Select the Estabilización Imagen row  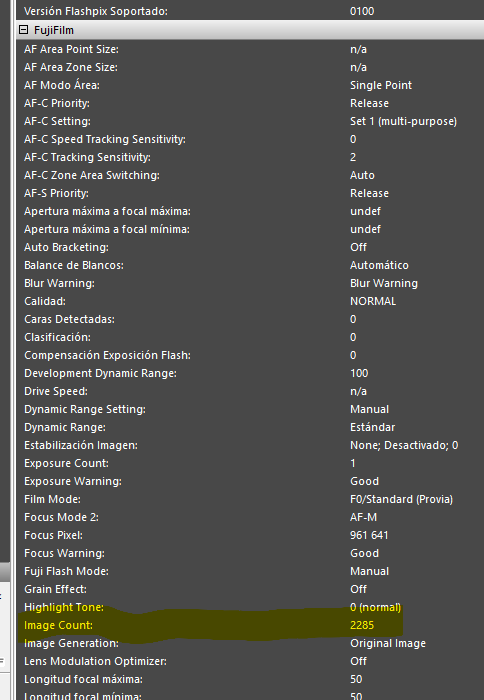(250, 445)
